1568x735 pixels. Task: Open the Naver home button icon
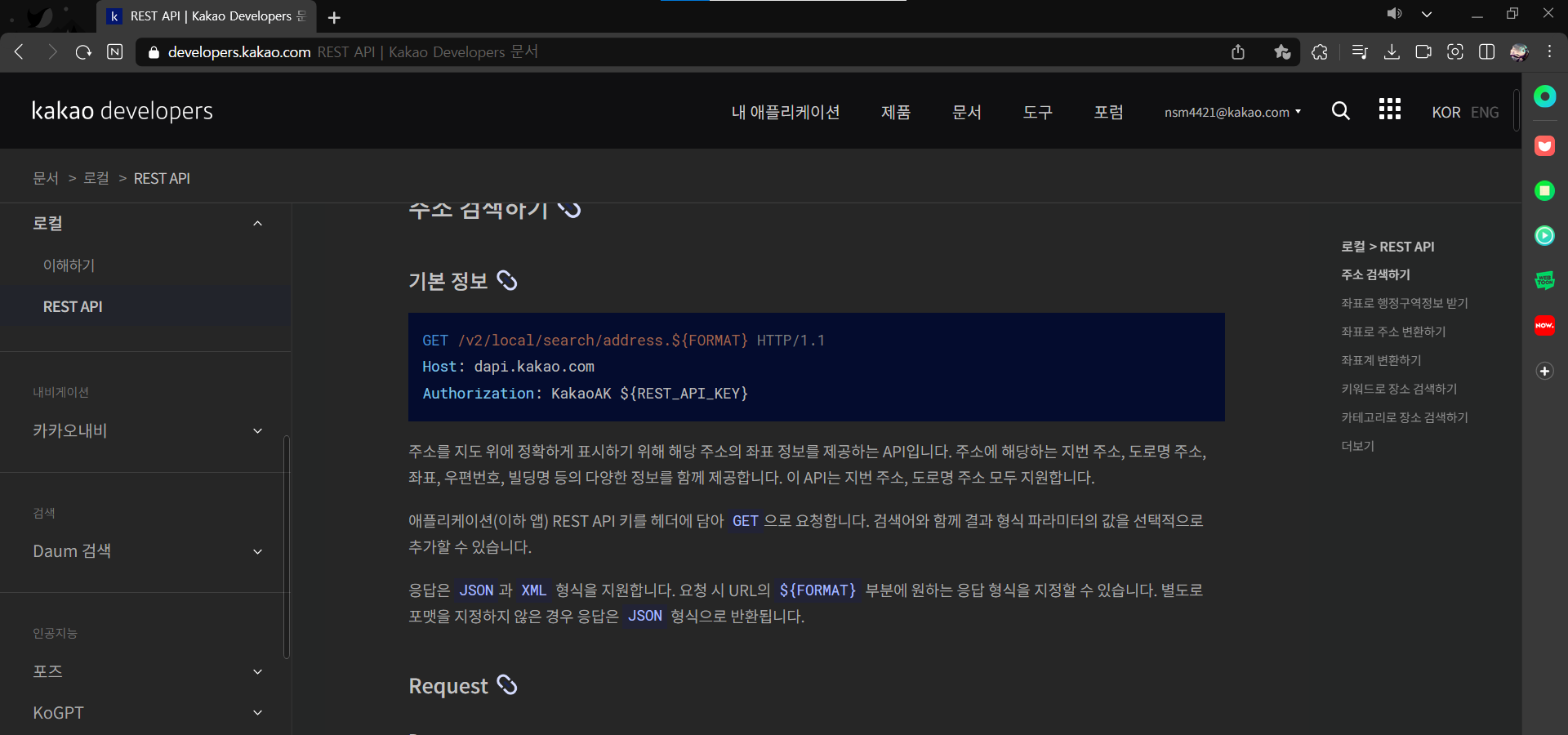tap(115, 52)
